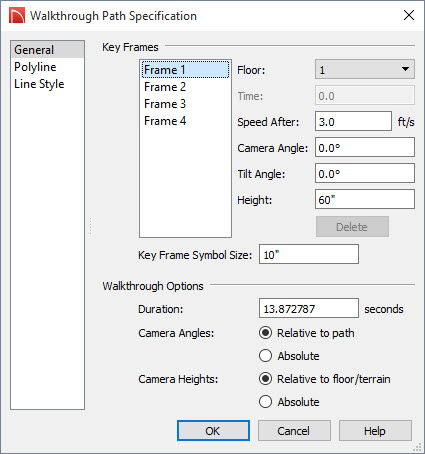Click the Chief Architect app icon in title bar
425x454 pixels.
click(17, 16)
